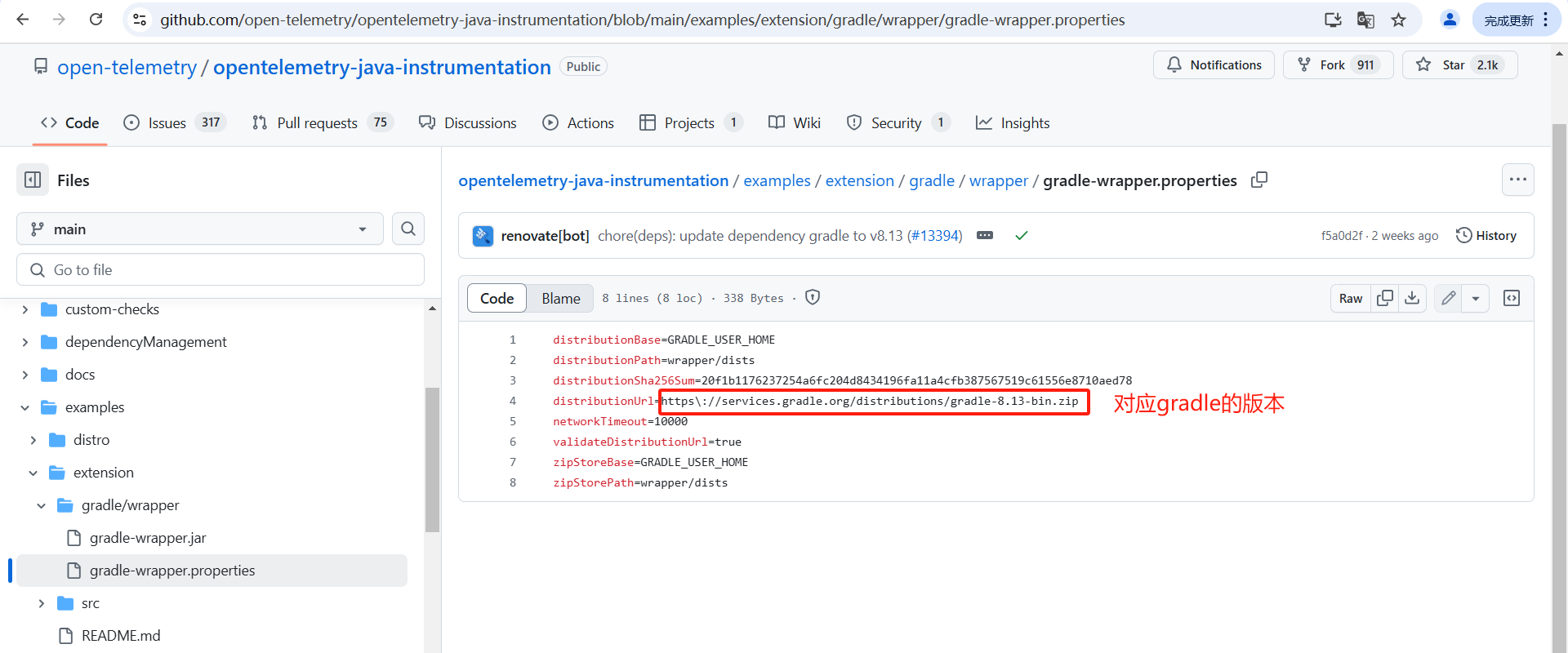Viewport: 1568px width, 653px height.
Task: Click the file tree scrollbar up arrow
Action: pos(432,309)
